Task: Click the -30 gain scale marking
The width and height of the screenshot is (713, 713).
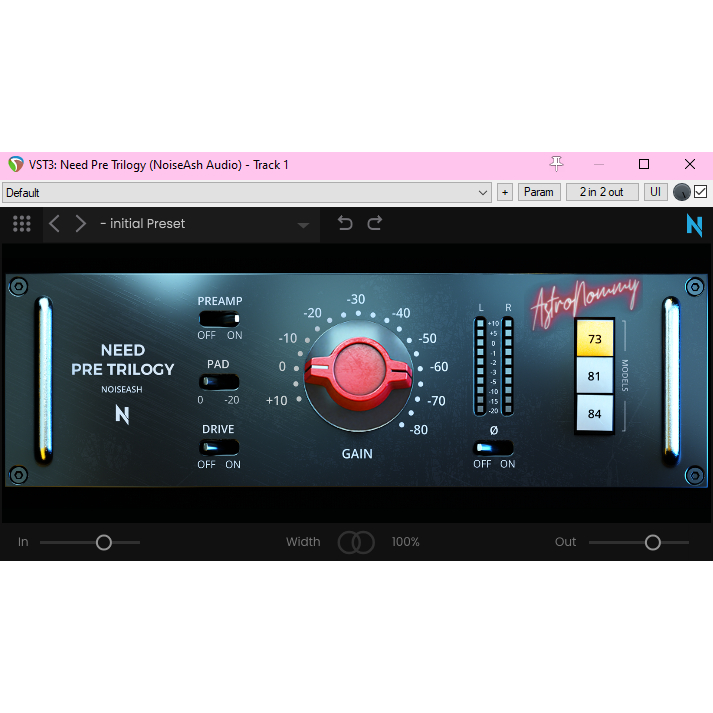Action: [x=356, y=299]
